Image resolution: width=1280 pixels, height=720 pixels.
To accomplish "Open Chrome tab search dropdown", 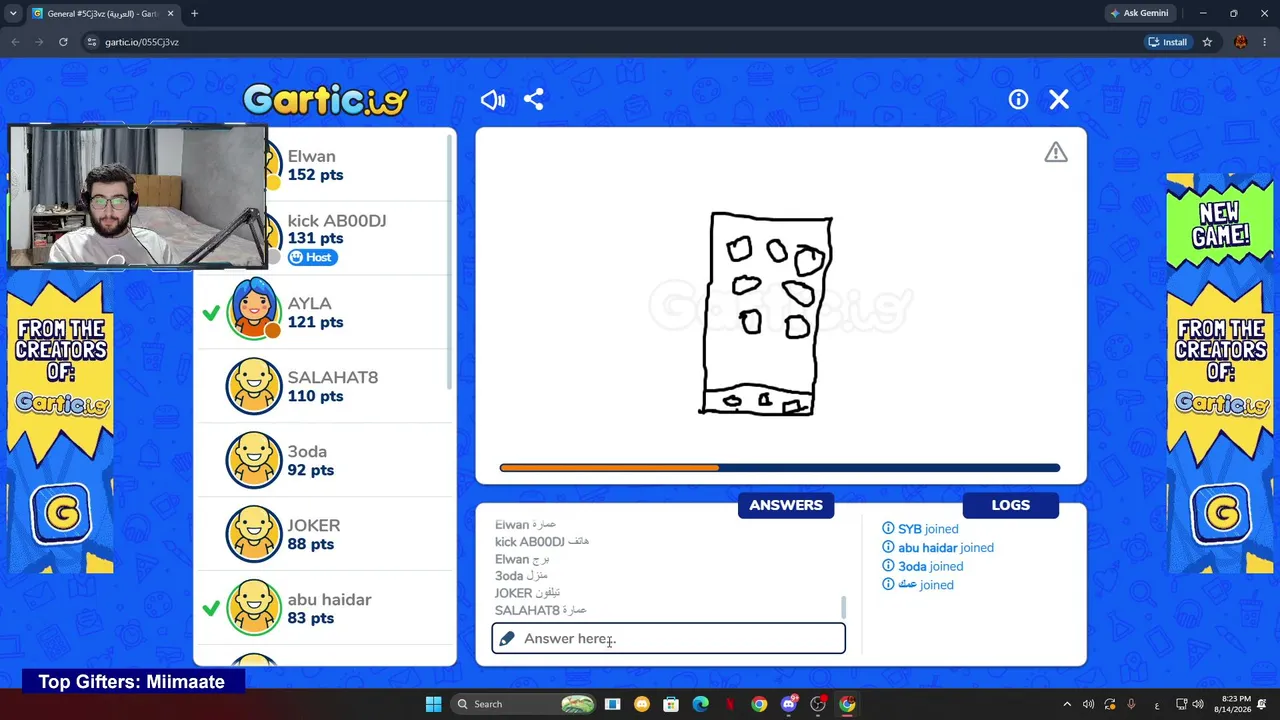I will (x=13, y=14).
